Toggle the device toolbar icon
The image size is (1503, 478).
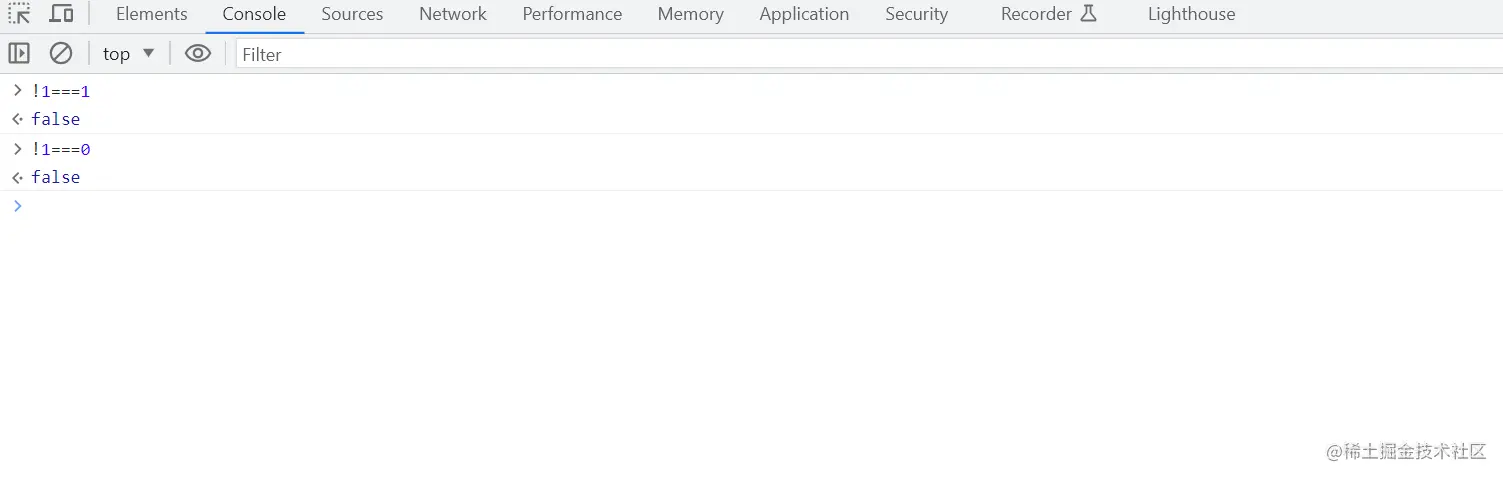61,14
